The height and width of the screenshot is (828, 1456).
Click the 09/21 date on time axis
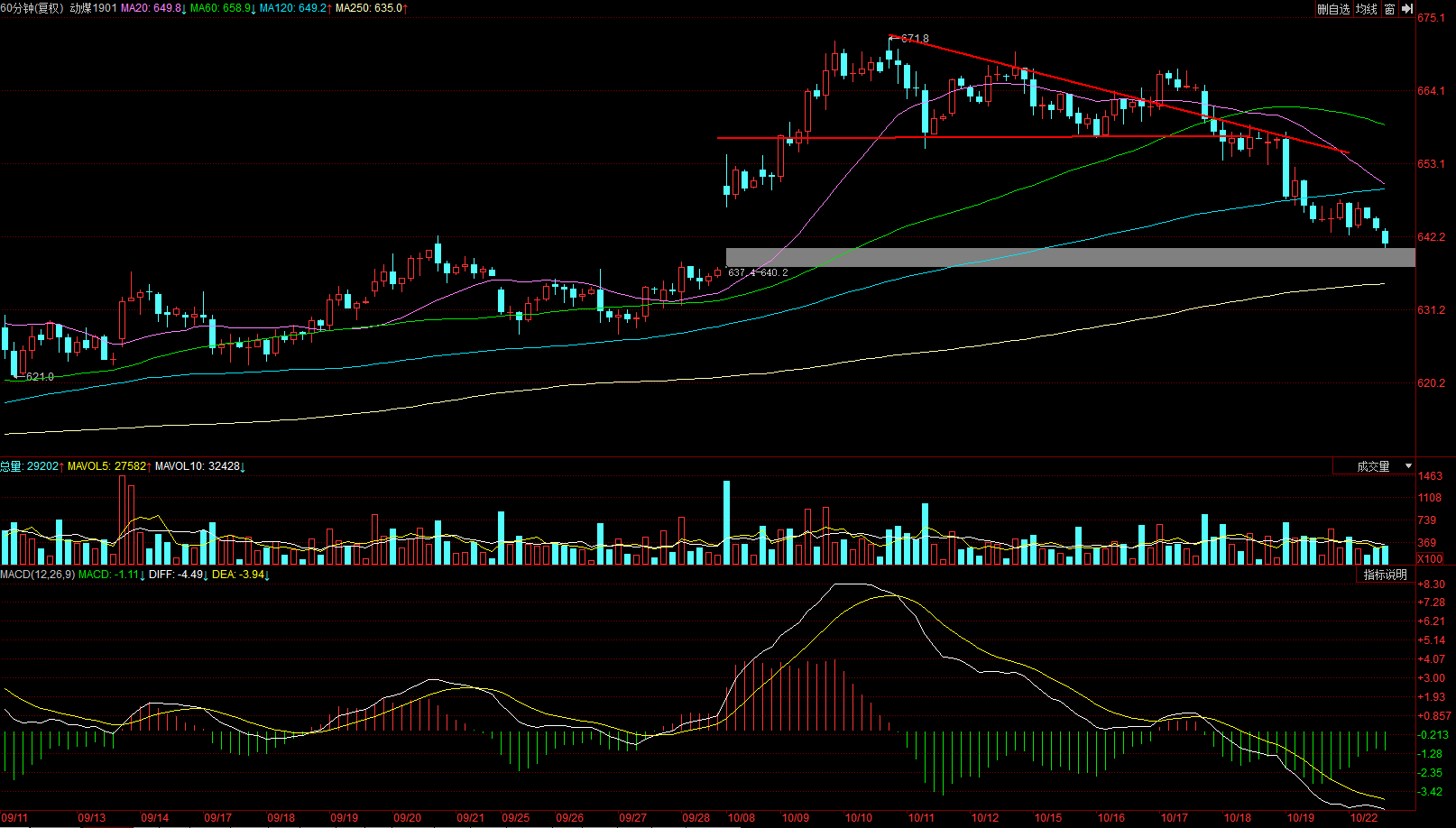471,818
